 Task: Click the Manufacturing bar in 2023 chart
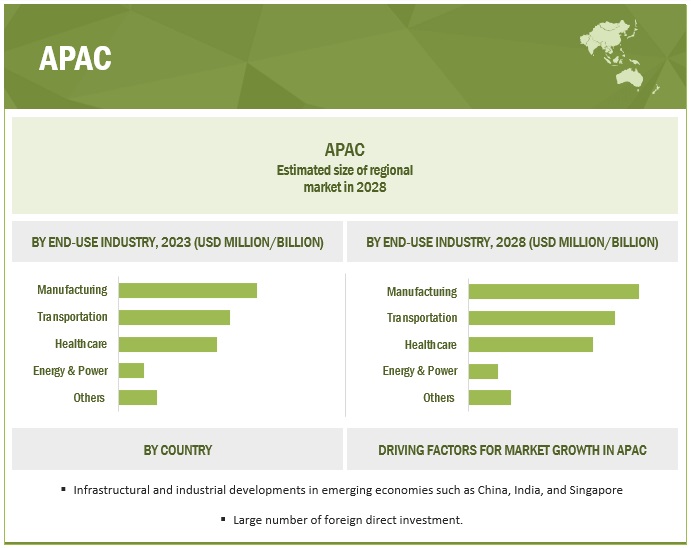click(187, 290)
